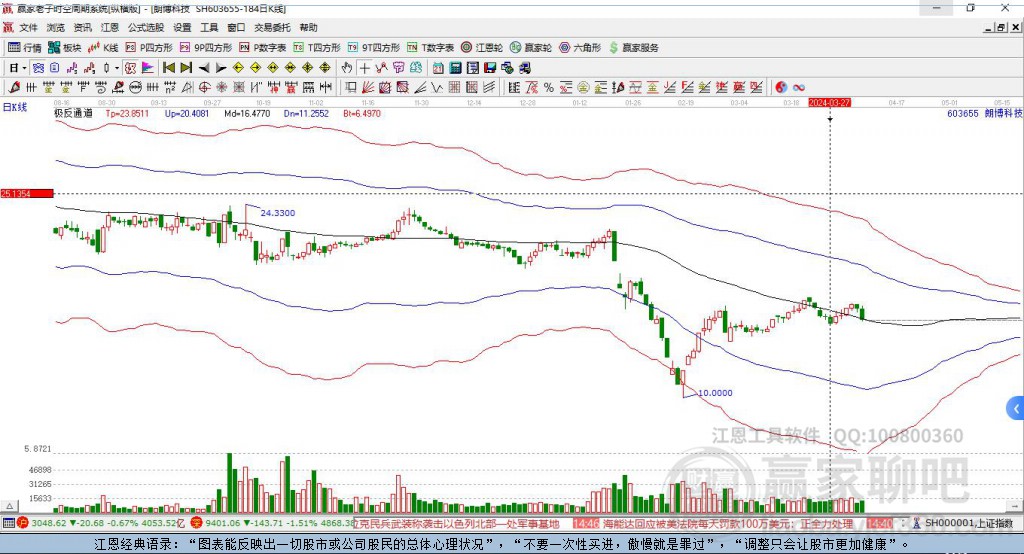This screenshot has height=554, width=1024.
Task: Open the 行情 quotes view
Action: (x=24, y=48)
